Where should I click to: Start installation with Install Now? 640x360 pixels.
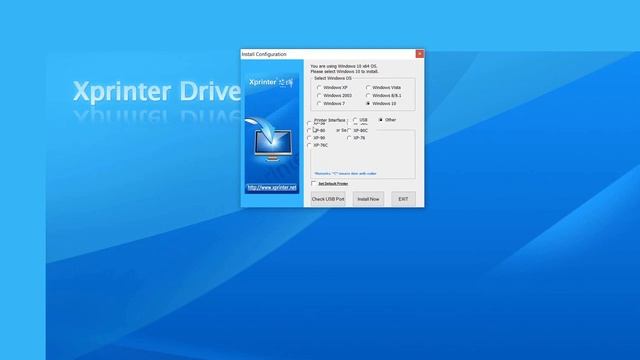[368, 199]
